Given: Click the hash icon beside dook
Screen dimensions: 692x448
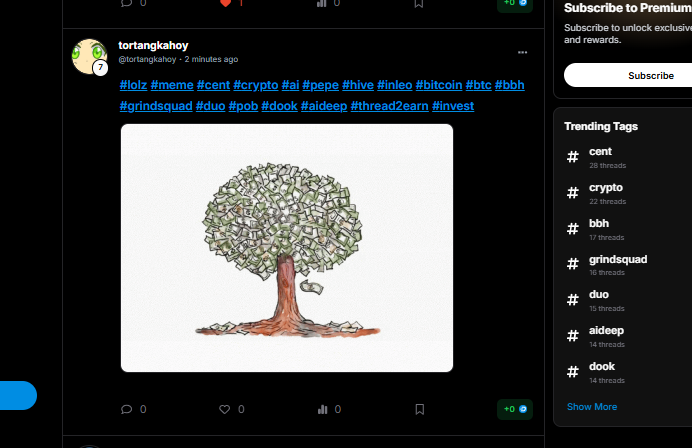Looking at the screenshot, I should (572, 372).
